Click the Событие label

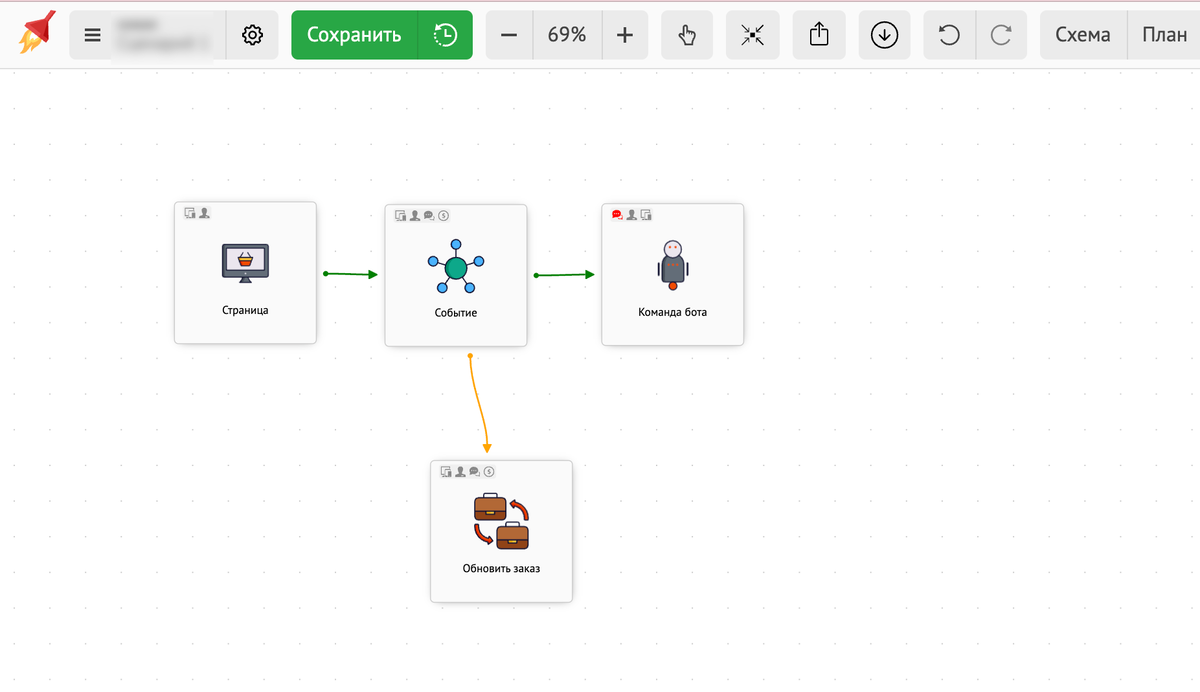click(456, 313)
